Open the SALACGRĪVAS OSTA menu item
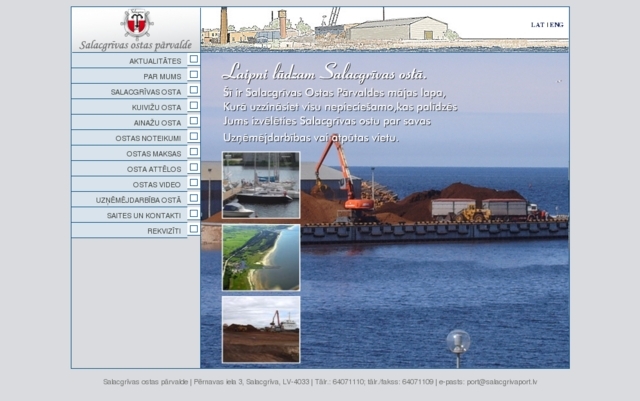 point(146,92)
